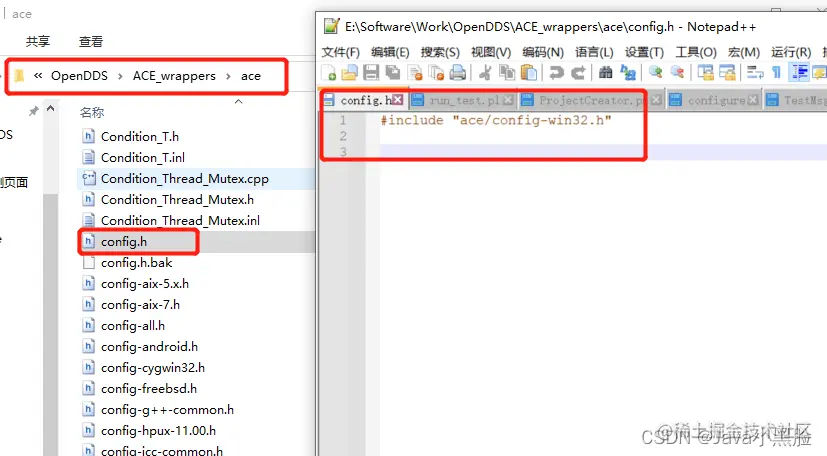
Task: Click ace segment in Explorer breadcrumb
Action: point(251,76)
